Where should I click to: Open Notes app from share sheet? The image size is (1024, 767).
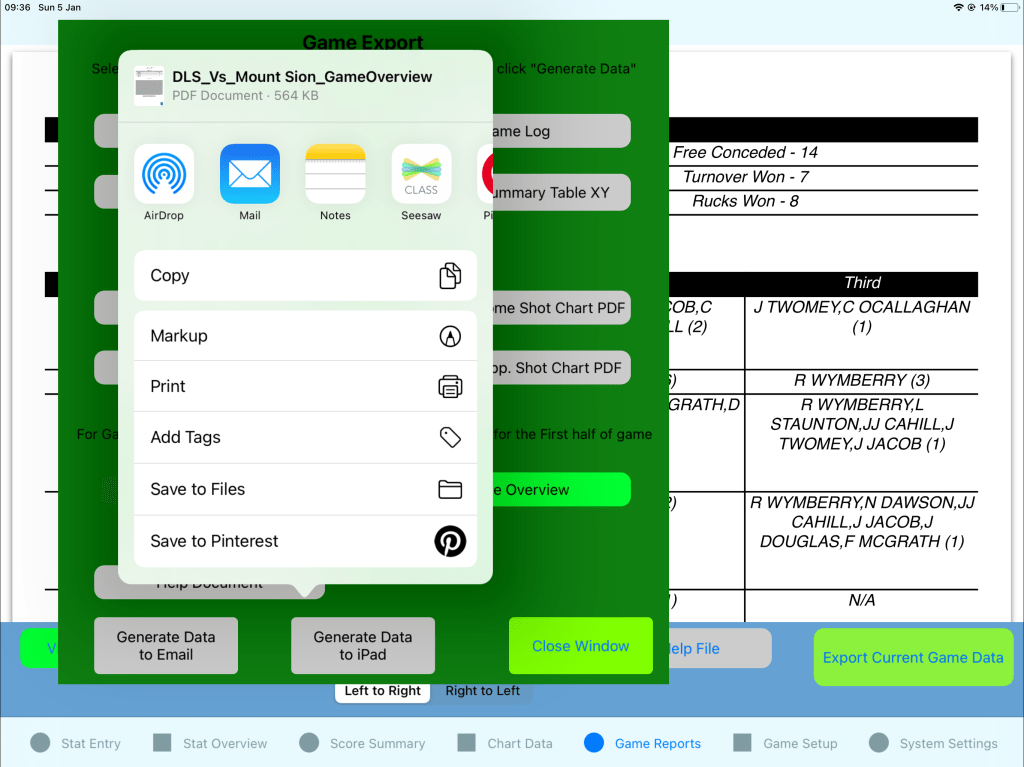(x=335, y=175)
